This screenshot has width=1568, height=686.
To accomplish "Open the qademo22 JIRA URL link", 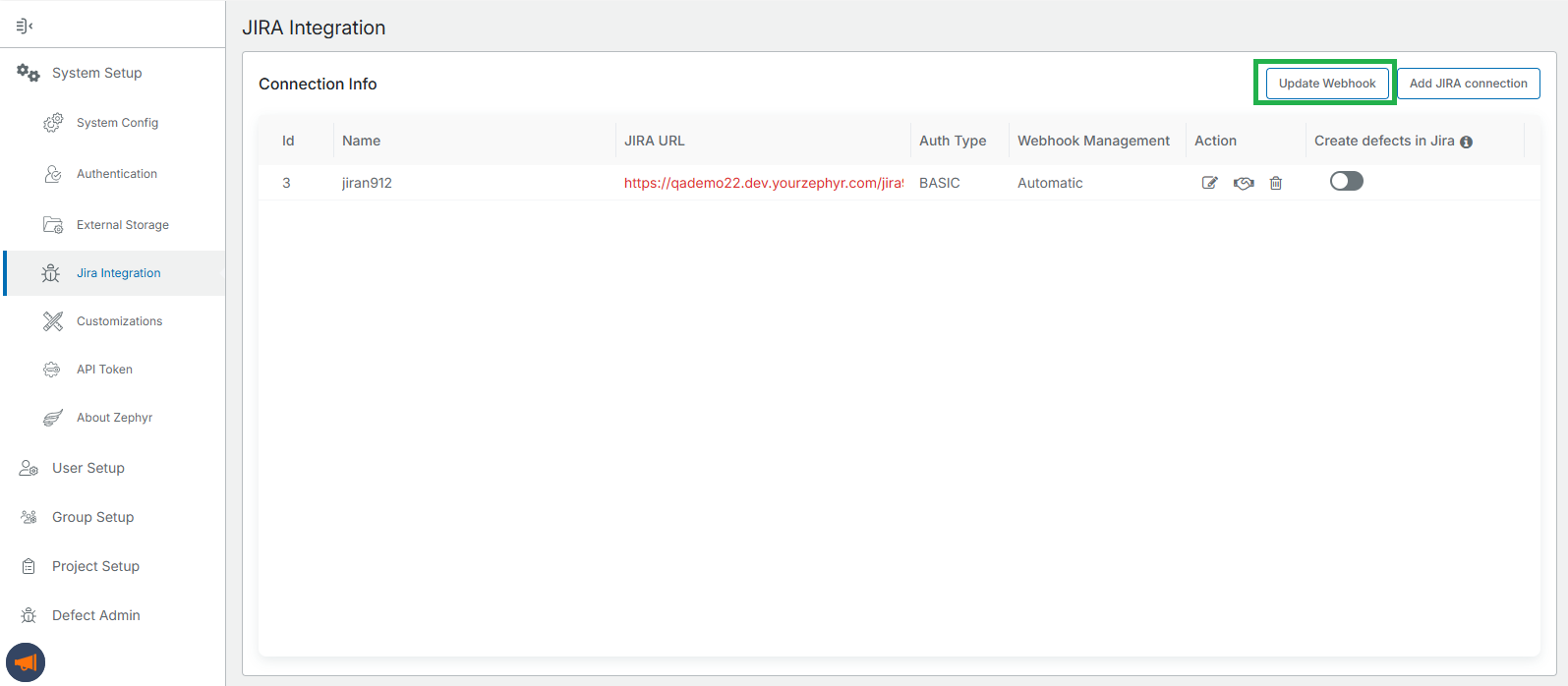I will tap(763, 183).
